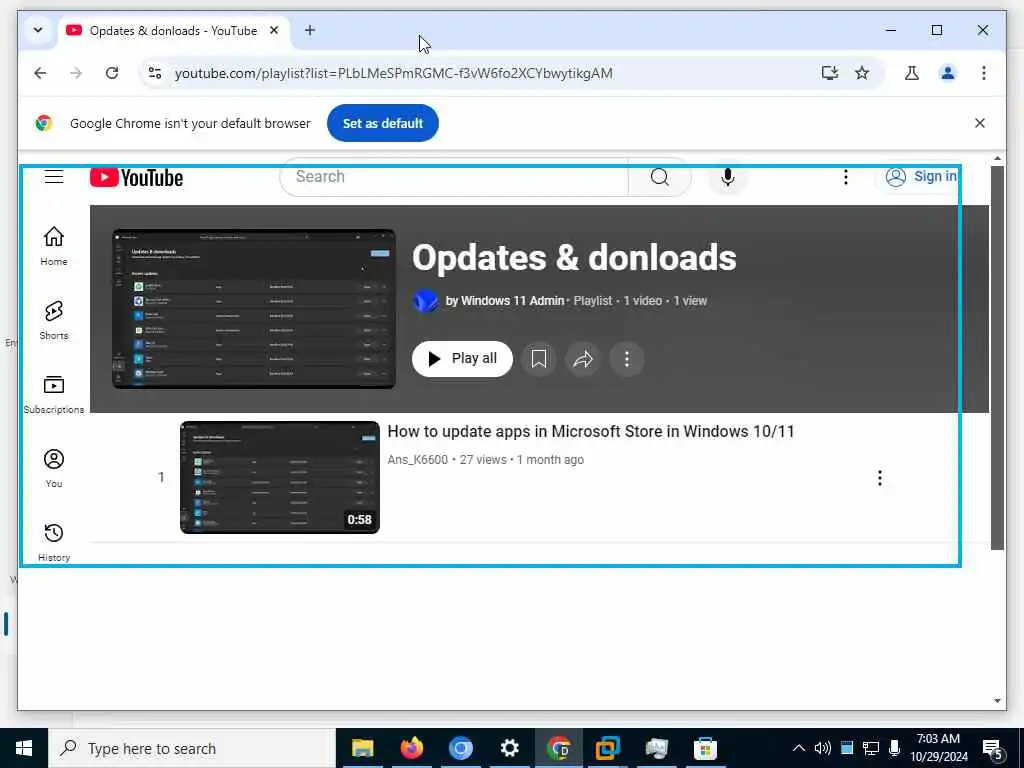
Task: Click the by Windows 11 Admin link
Action: coord(505,301)
